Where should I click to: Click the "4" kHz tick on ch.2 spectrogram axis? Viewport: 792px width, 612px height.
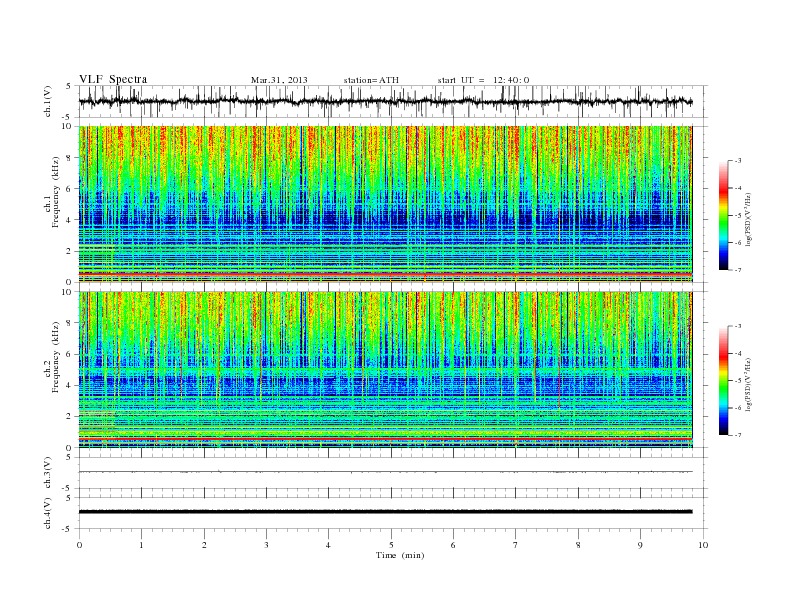(70, 385)
